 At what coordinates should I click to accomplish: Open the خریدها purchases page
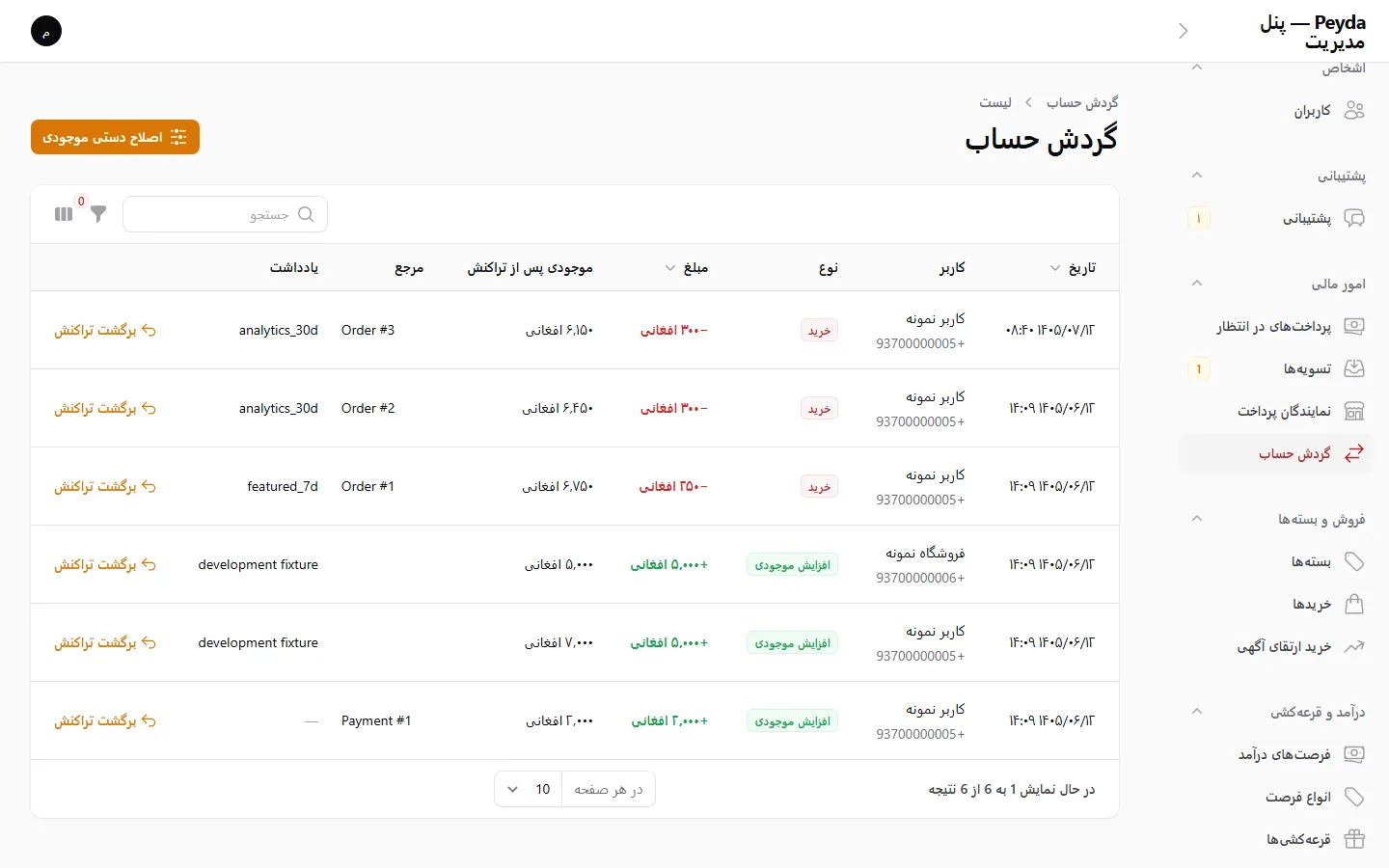[1276, 605]
